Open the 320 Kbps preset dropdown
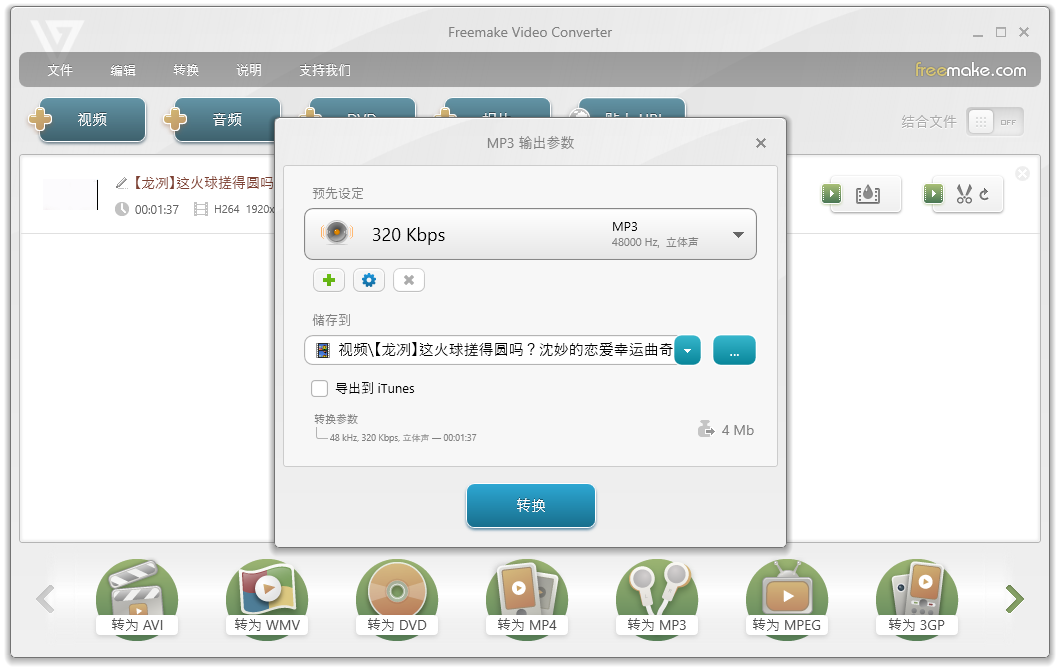 point(740,234)
